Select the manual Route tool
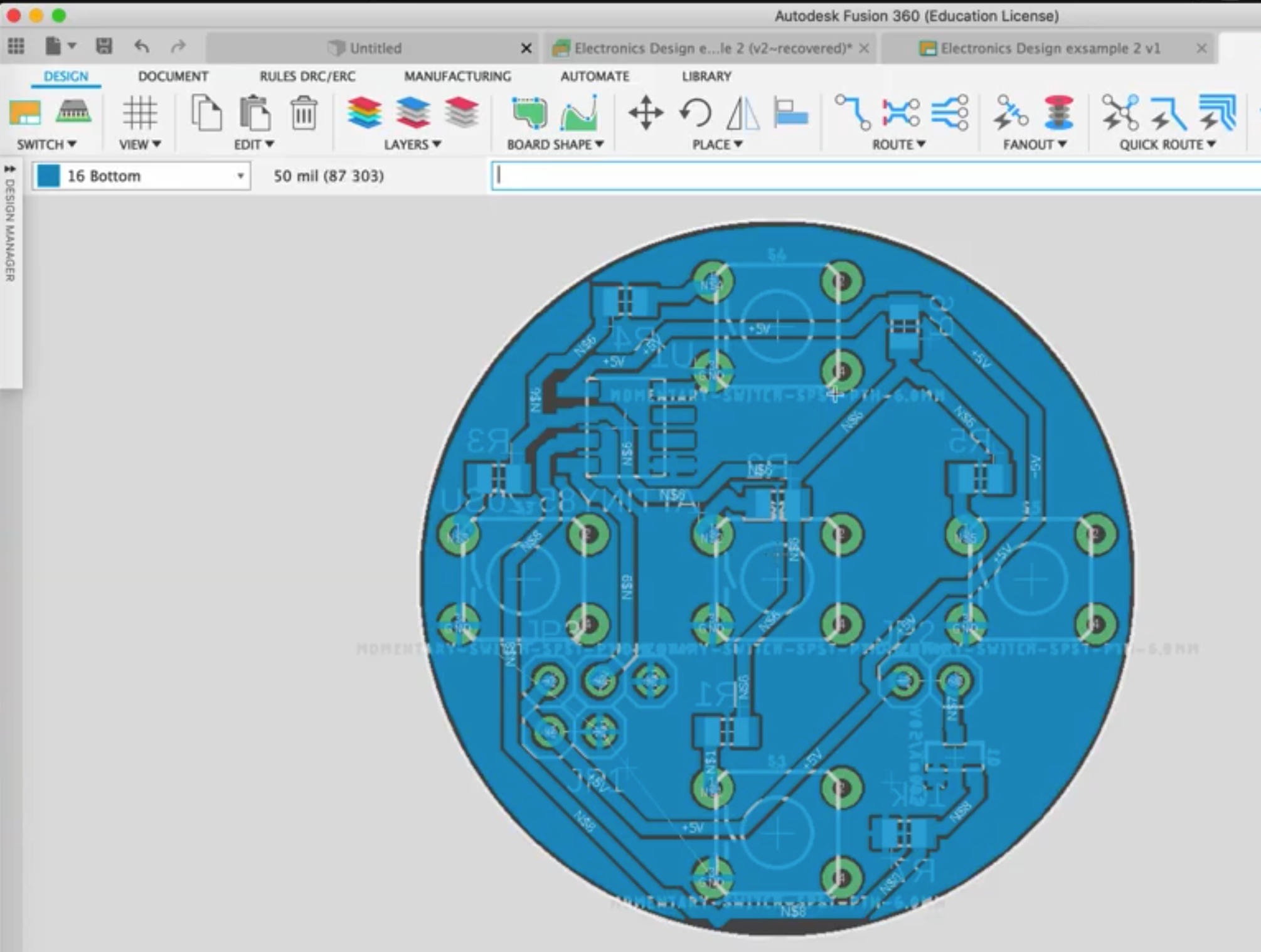 click(853, 113)
